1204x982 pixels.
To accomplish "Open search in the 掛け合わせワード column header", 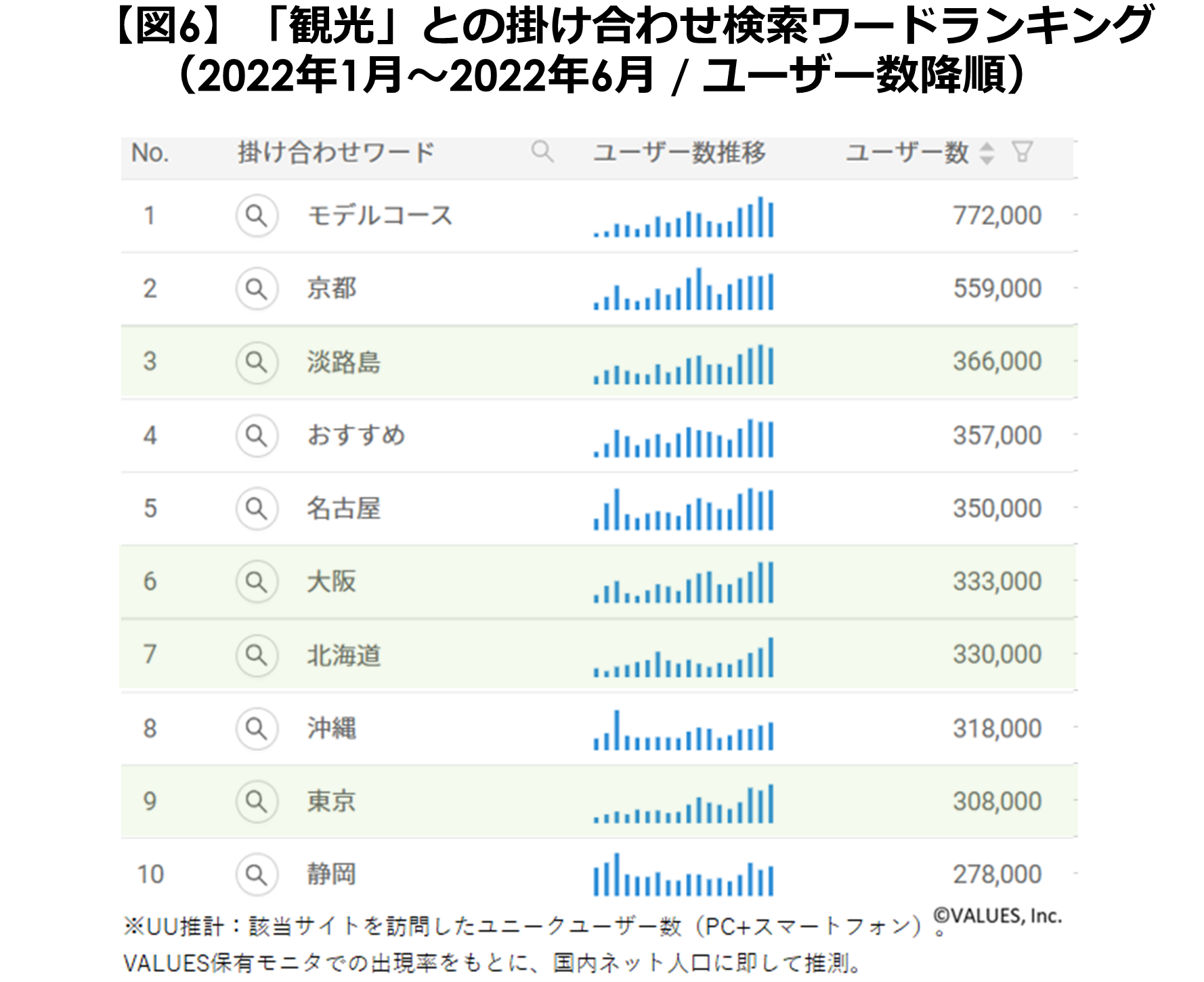I will pos(542,152).
